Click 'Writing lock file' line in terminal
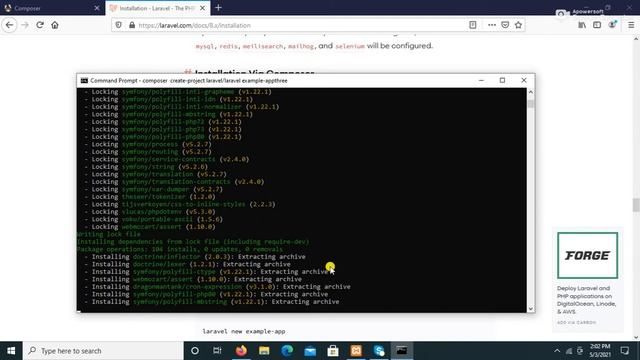 click(x=109, y=234)
